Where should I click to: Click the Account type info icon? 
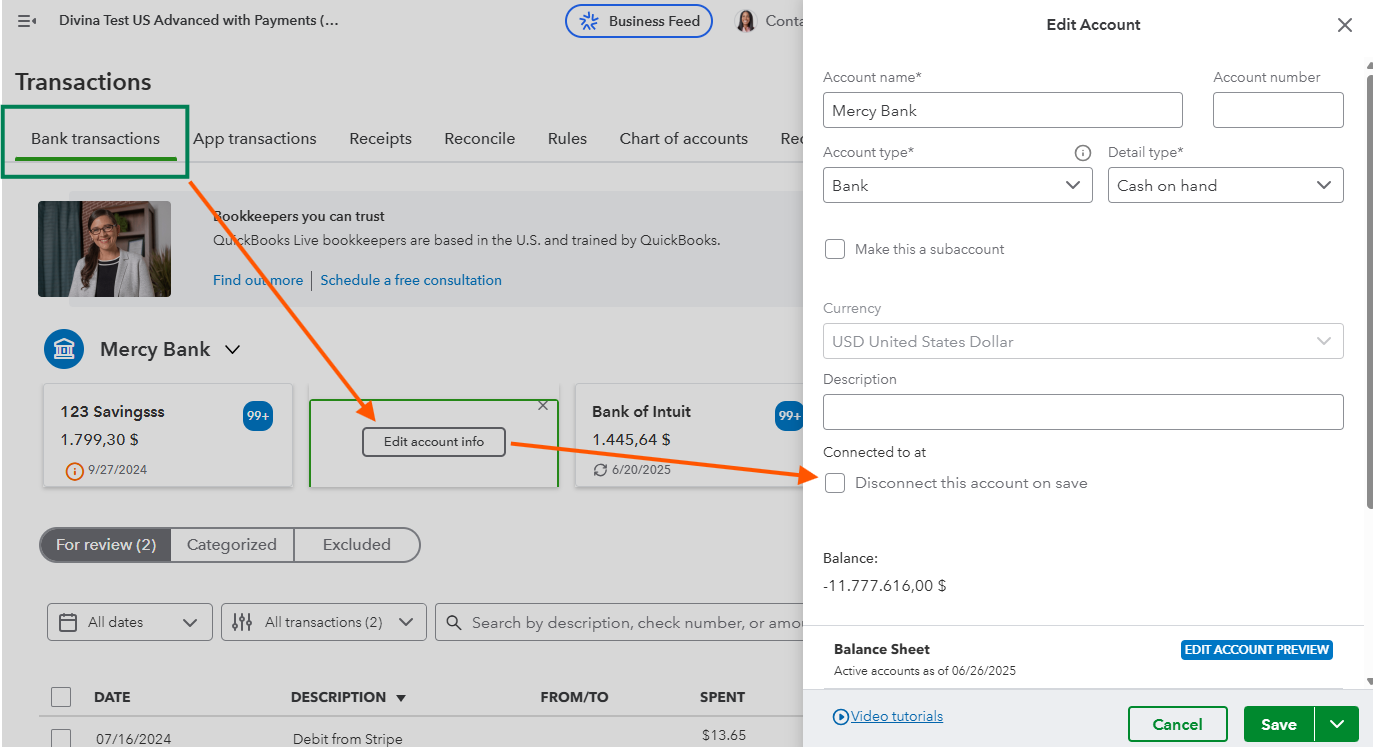click(x=1082, y=153)
